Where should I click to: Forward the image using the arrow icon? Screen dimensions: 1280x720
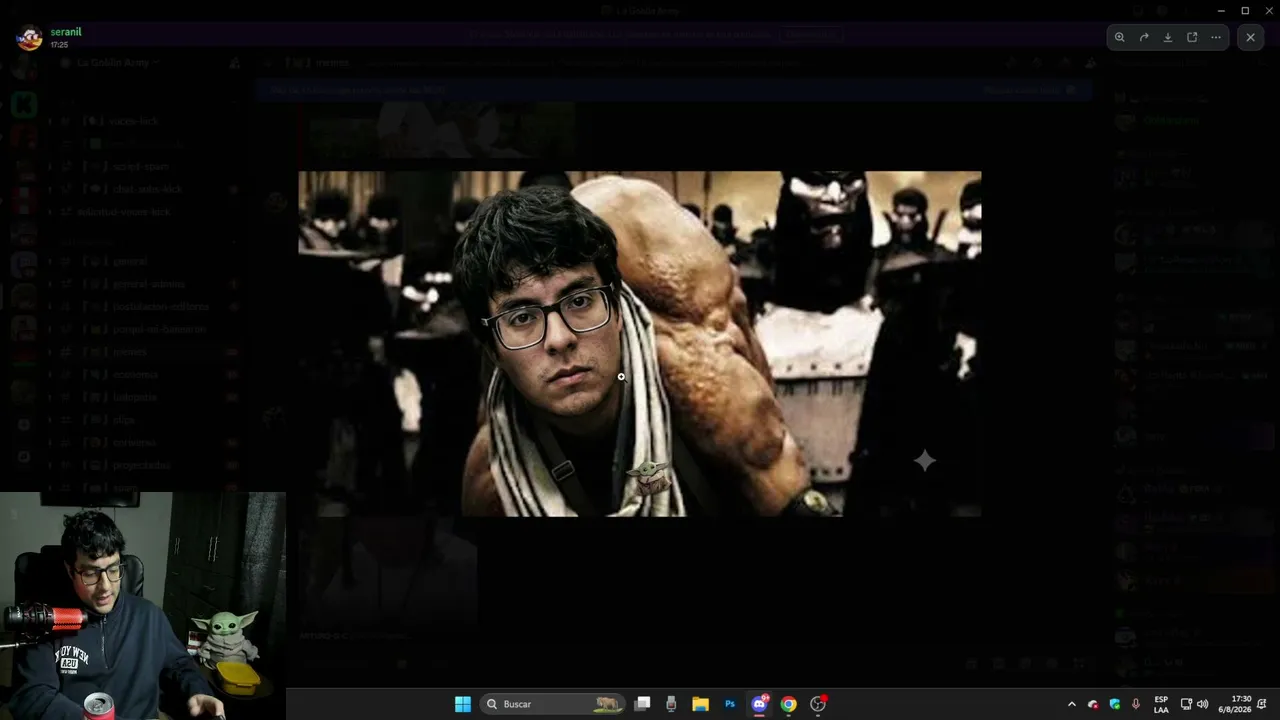tap(1144, 37)
